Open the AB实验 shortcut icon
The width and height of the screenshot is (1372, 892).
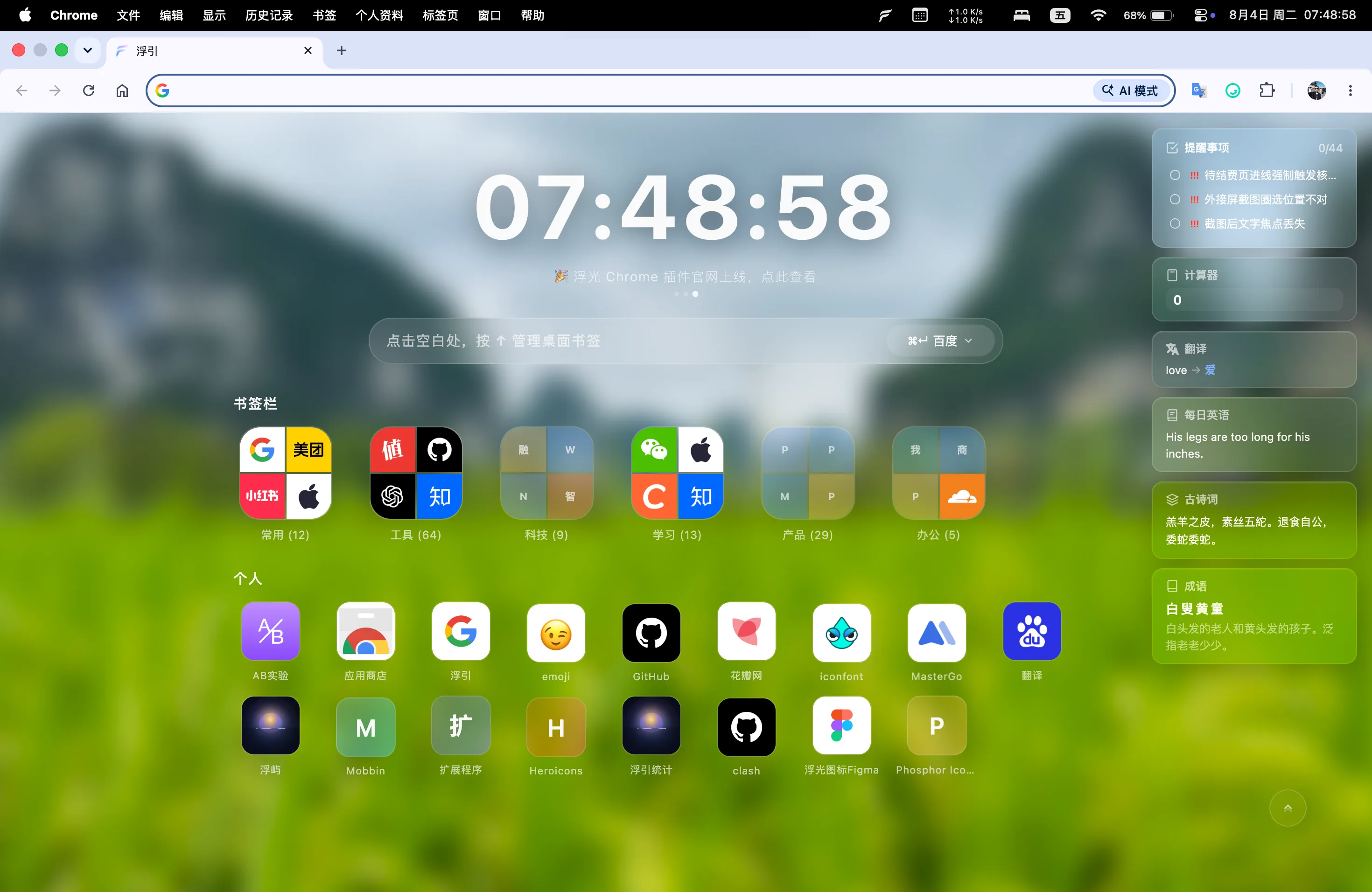pyautogui.click(x=270, y=632)
